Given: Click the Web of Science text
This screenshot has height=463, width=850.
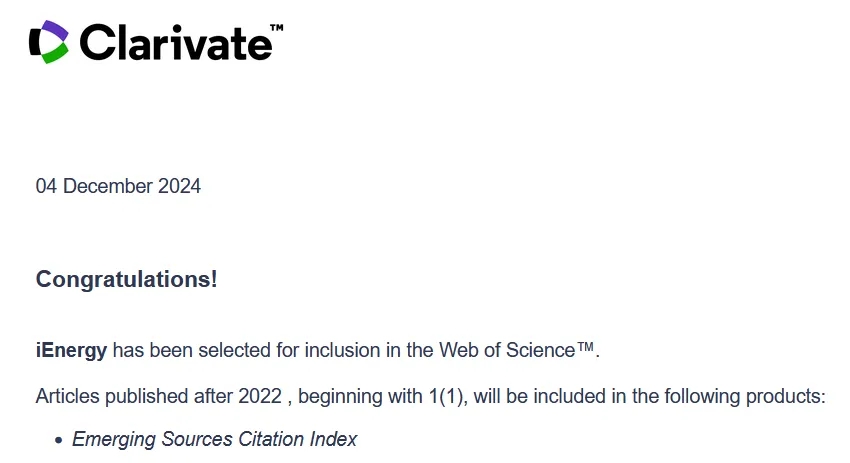Looking at the screenshot, I should pos(507,350).
